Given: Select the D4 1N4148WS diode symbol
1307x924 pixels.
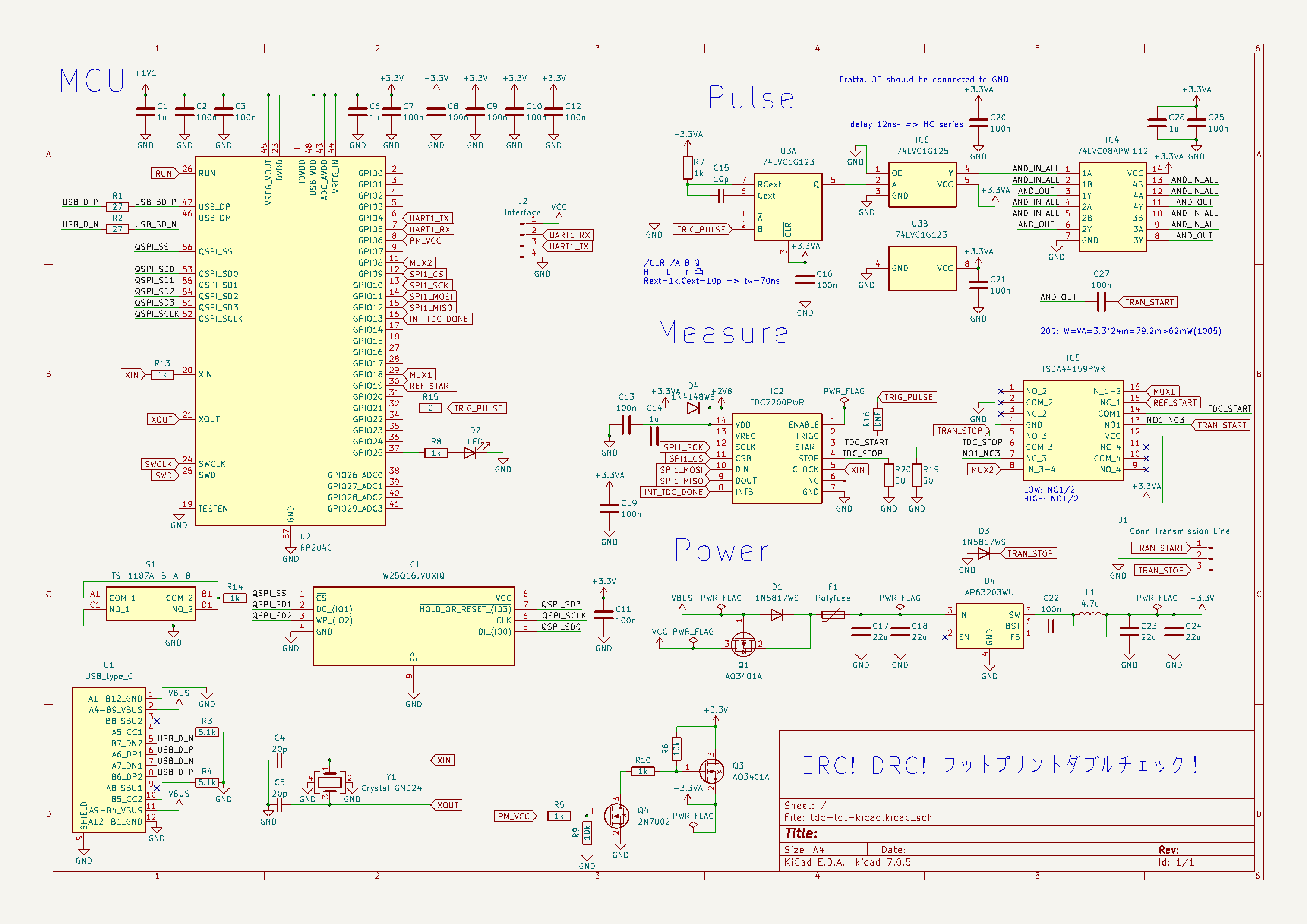Looking at the screenshot, I should pos(693,408).
